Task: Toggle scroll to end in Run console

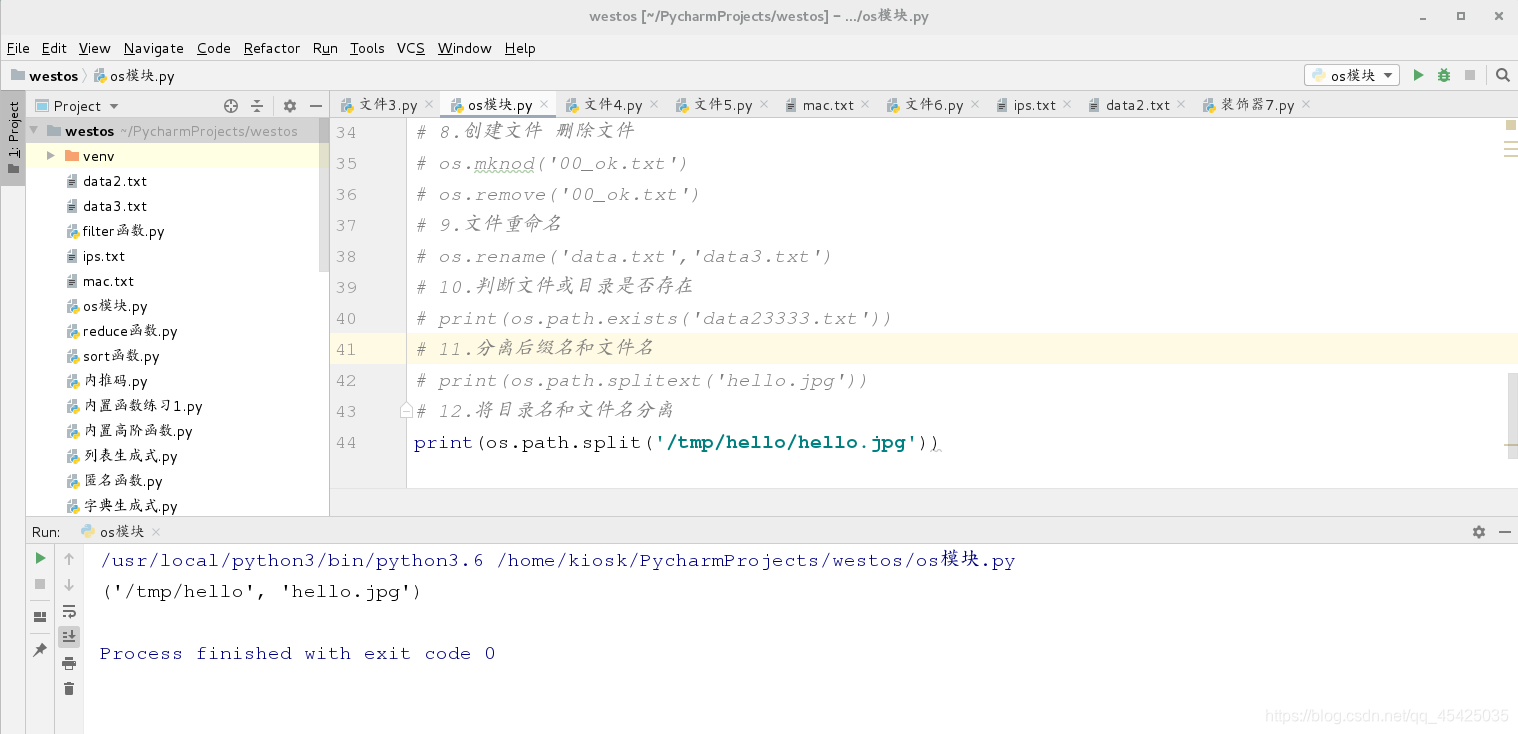Action: pyautogui.click(x=69, y=636)
